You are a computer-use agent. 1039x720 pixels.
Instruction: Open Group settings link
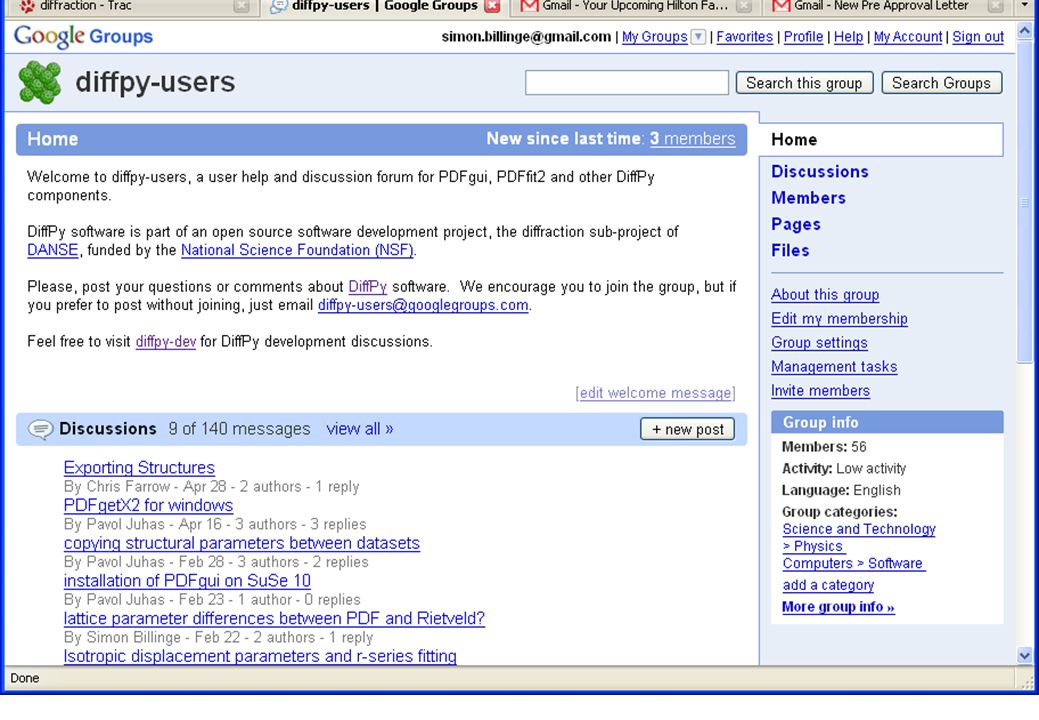click(x=819, y=342)
